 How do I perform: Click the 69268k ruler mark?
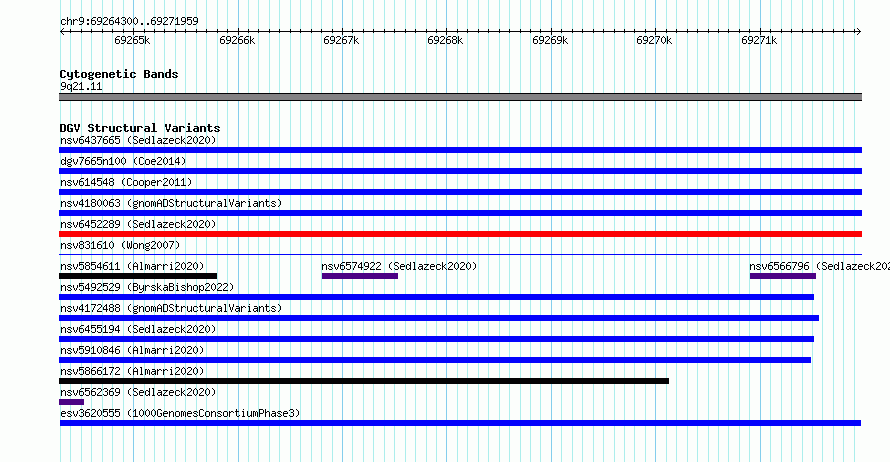[x=446, y=40]
